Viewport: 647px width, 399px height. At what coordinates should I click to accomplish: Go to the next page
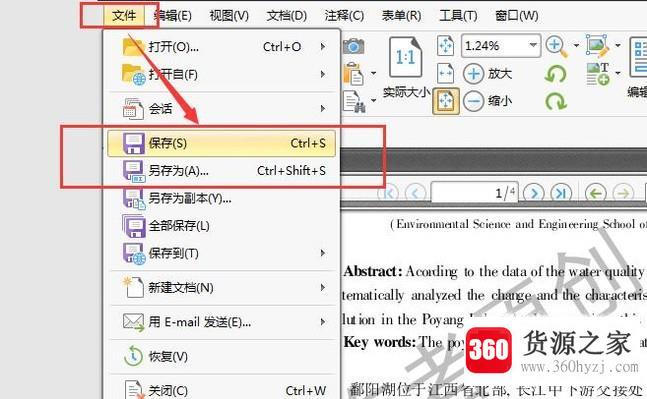pyautogui.click(x=534, y=193)
